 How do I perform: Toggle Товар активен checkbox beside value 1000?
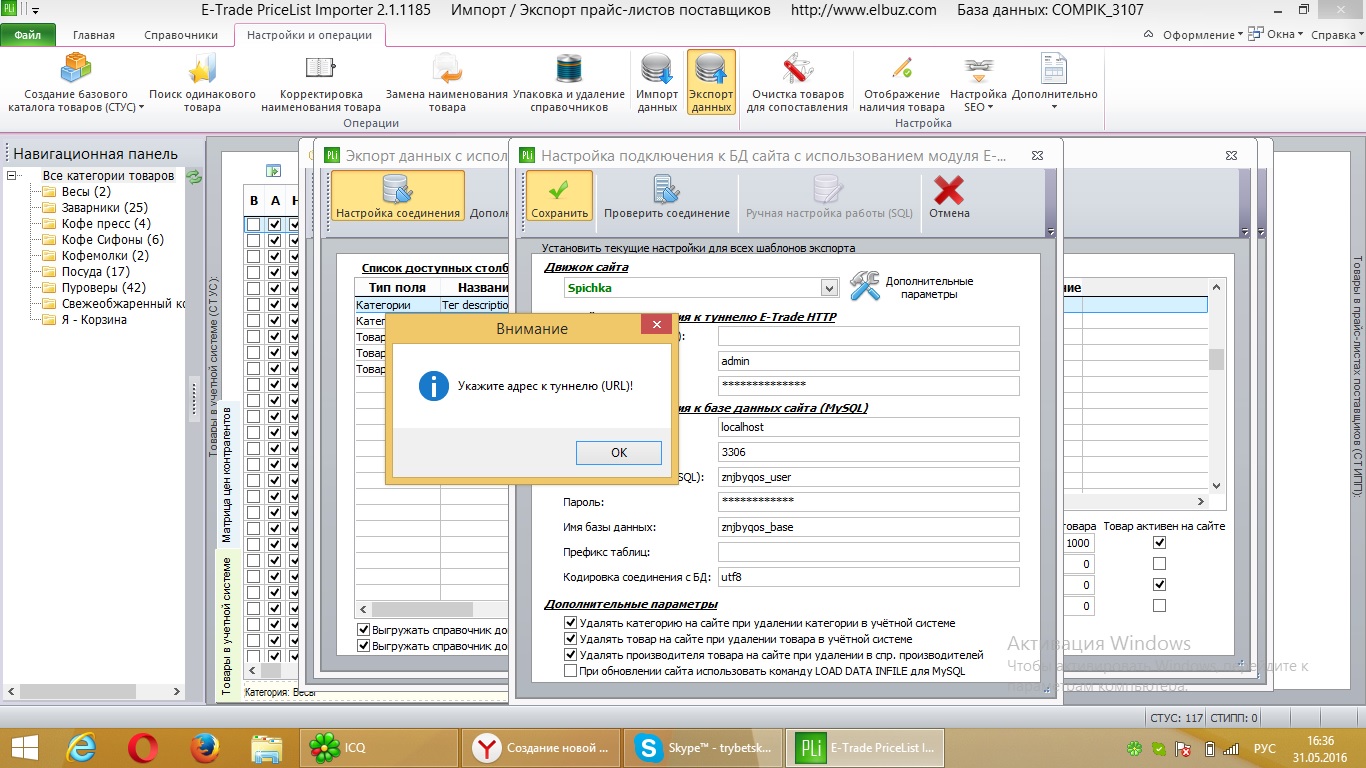click(1159, 542)
